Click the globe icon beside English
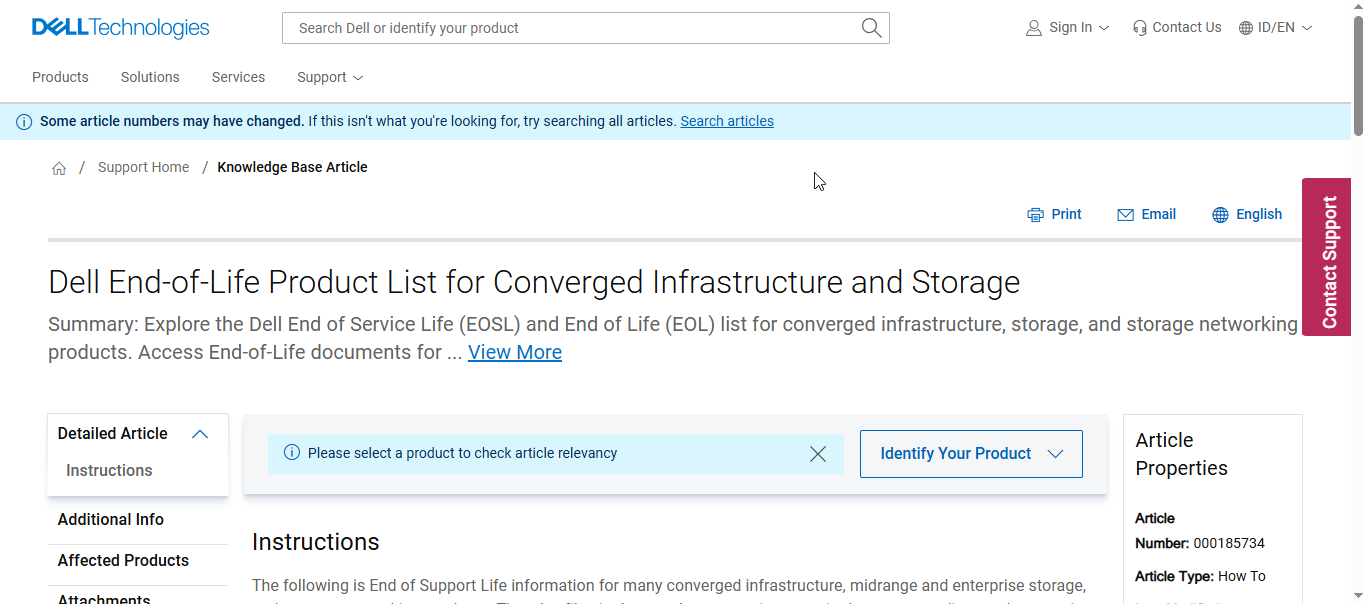The image size is (1364, 604). [1220, 215]
